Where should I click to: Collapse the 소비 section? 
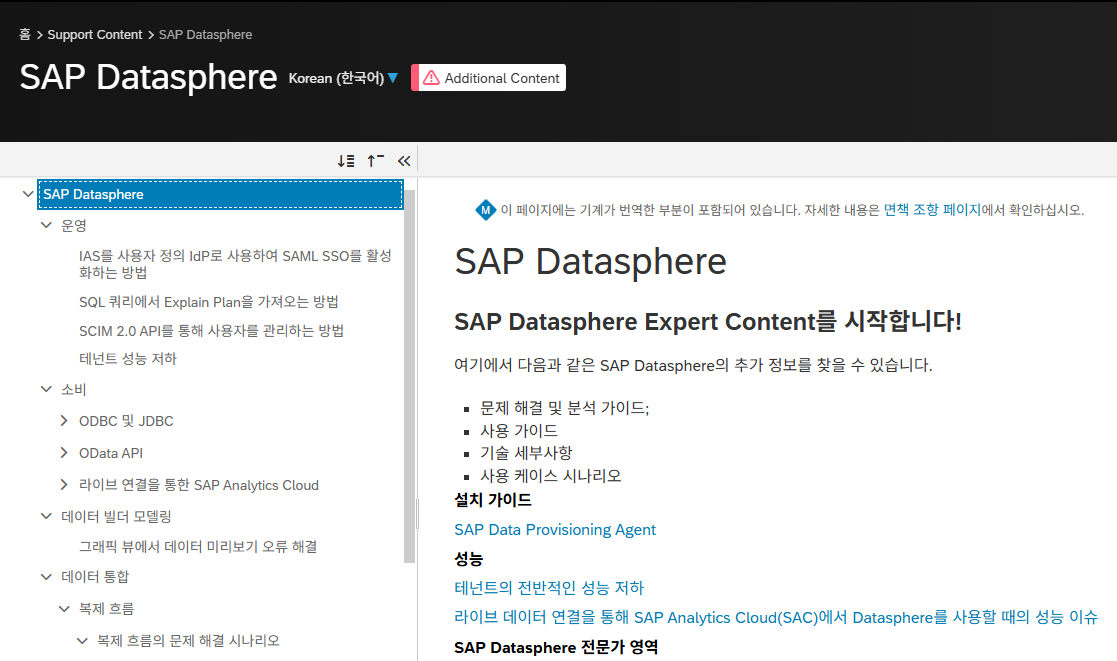(x=46, y=389)
